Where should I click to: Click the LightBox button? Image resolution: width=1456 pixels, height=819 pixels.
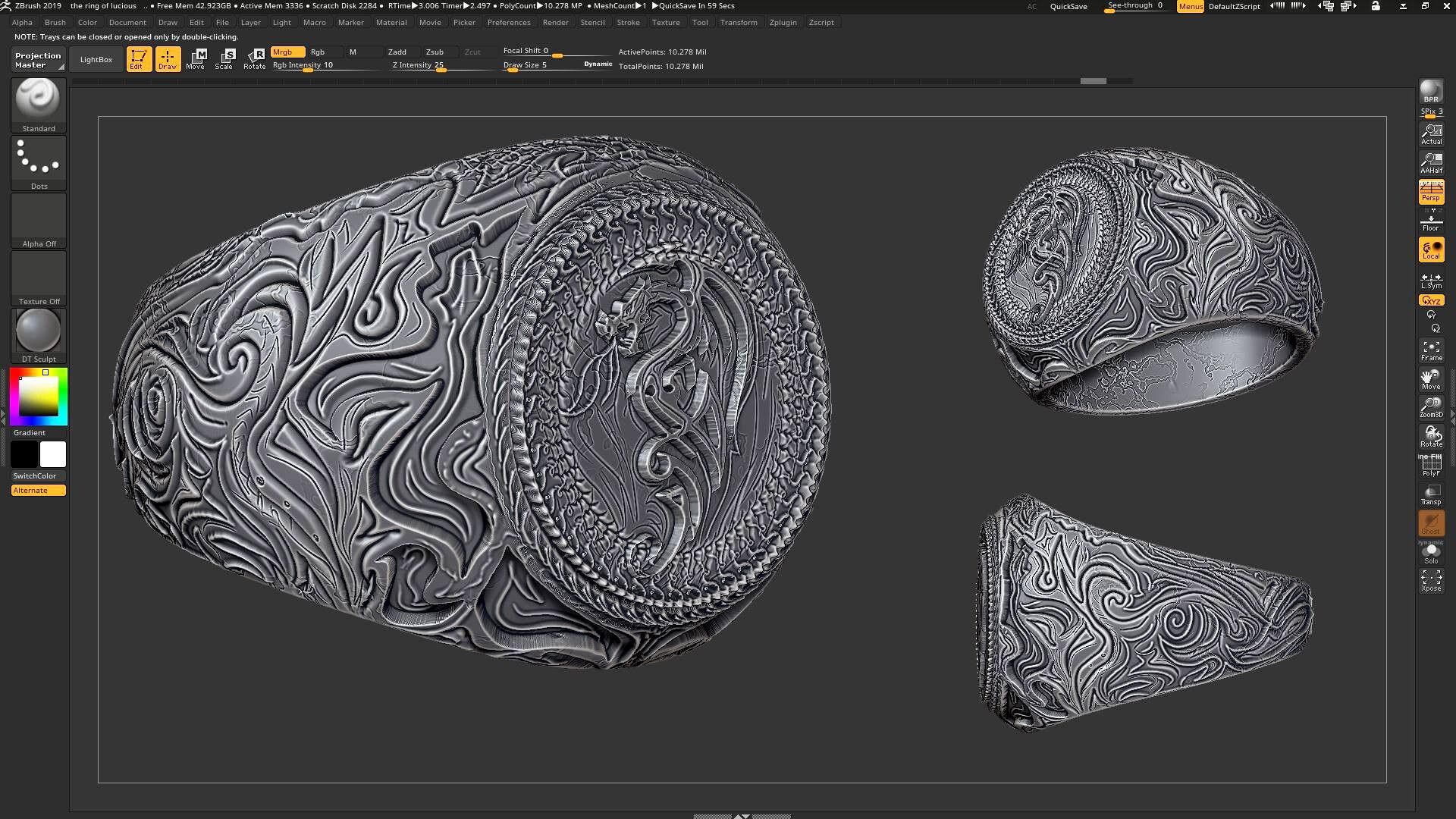tap(96, 59)
